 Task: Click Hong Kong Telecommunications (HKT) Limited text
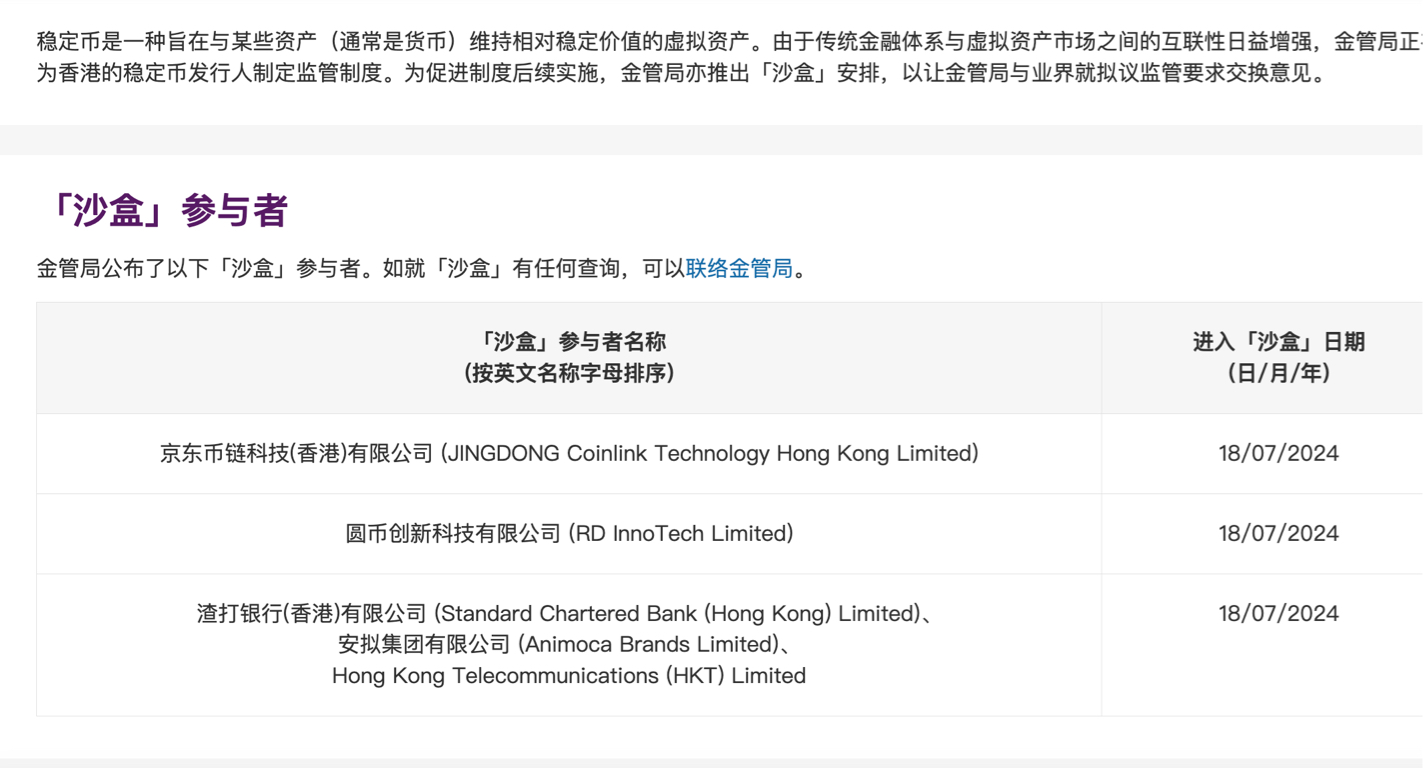[x=569, y=675]
